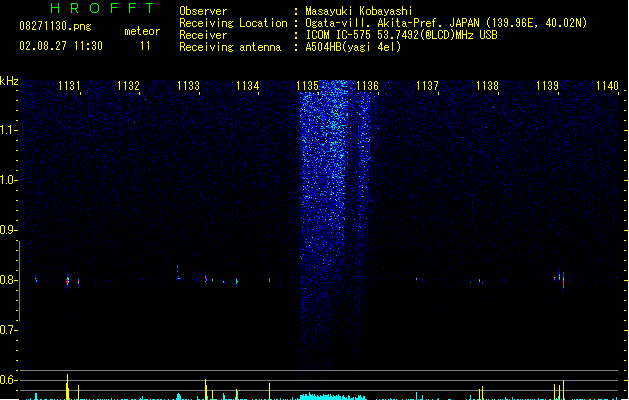The image size is (629, 400).
Task: Click time marker 1136
Action: click(x=367, y=86)
